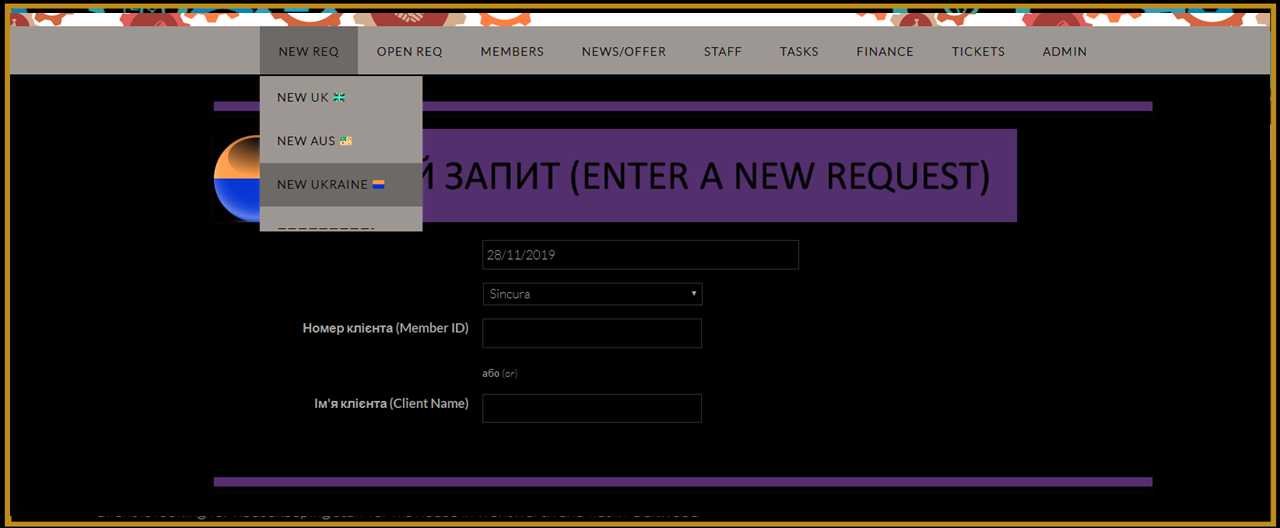Open the NEW REQ menu
The height and width of the screenshot is (528, 1280).
tap(308, 51)
